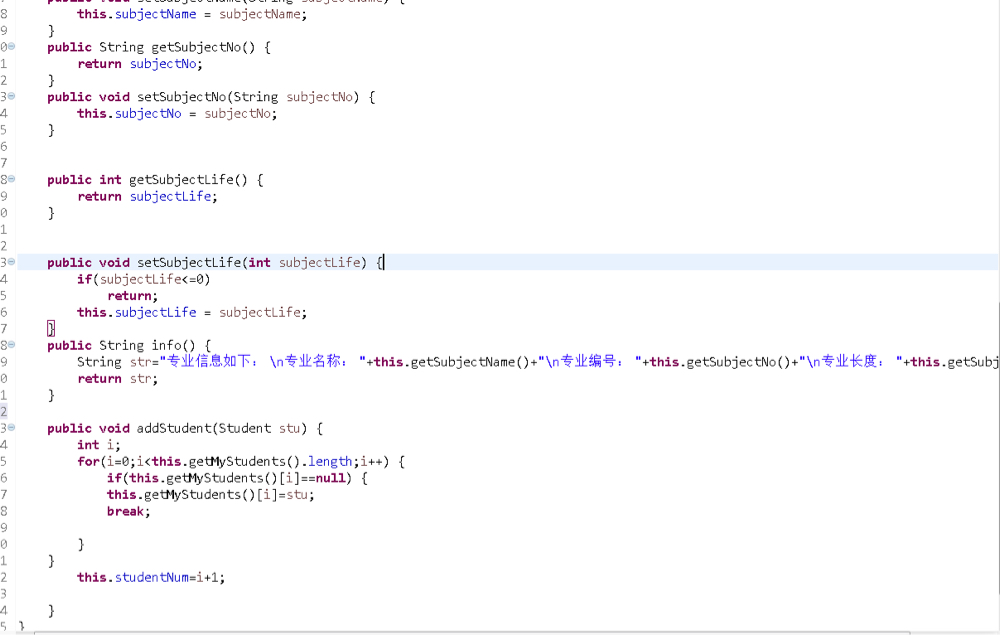Image resolution: width=1000 pixels, height=635 pixels.
Task: Click the '专业信息如下：' string literal text
Action: point(212,361)
